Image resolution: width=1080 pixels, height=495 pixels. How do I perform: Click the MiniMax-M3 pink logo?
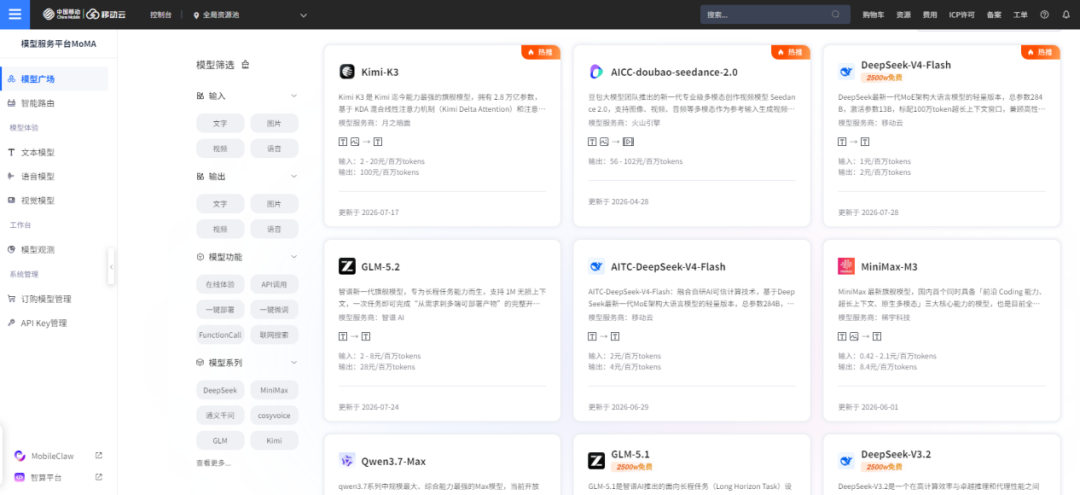click(x=846, y=266)
